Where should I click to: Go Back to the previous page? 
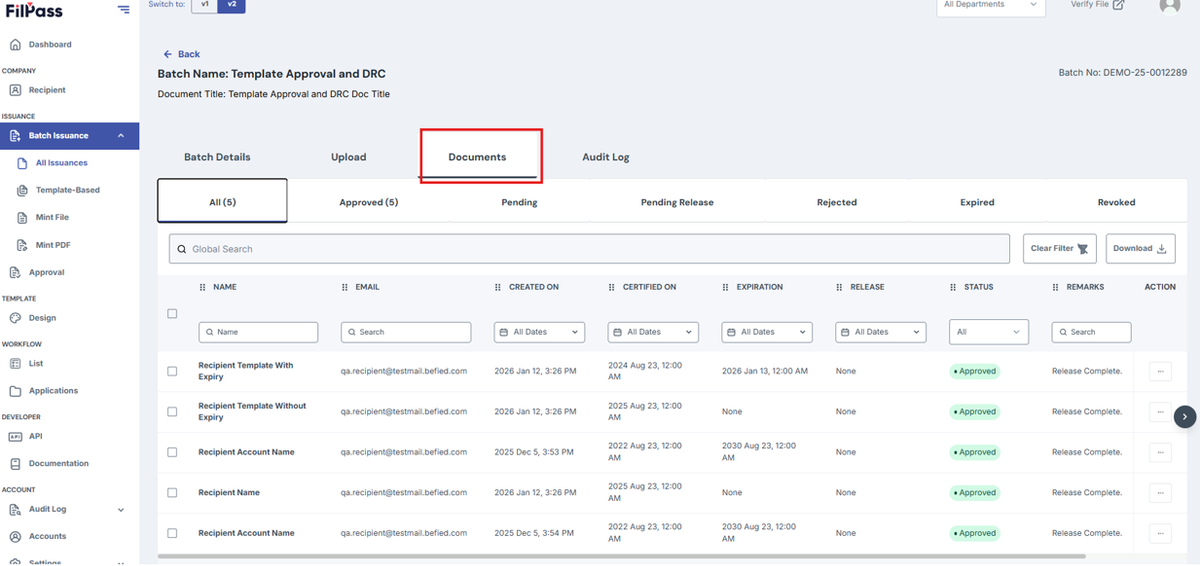pos(182,54)
